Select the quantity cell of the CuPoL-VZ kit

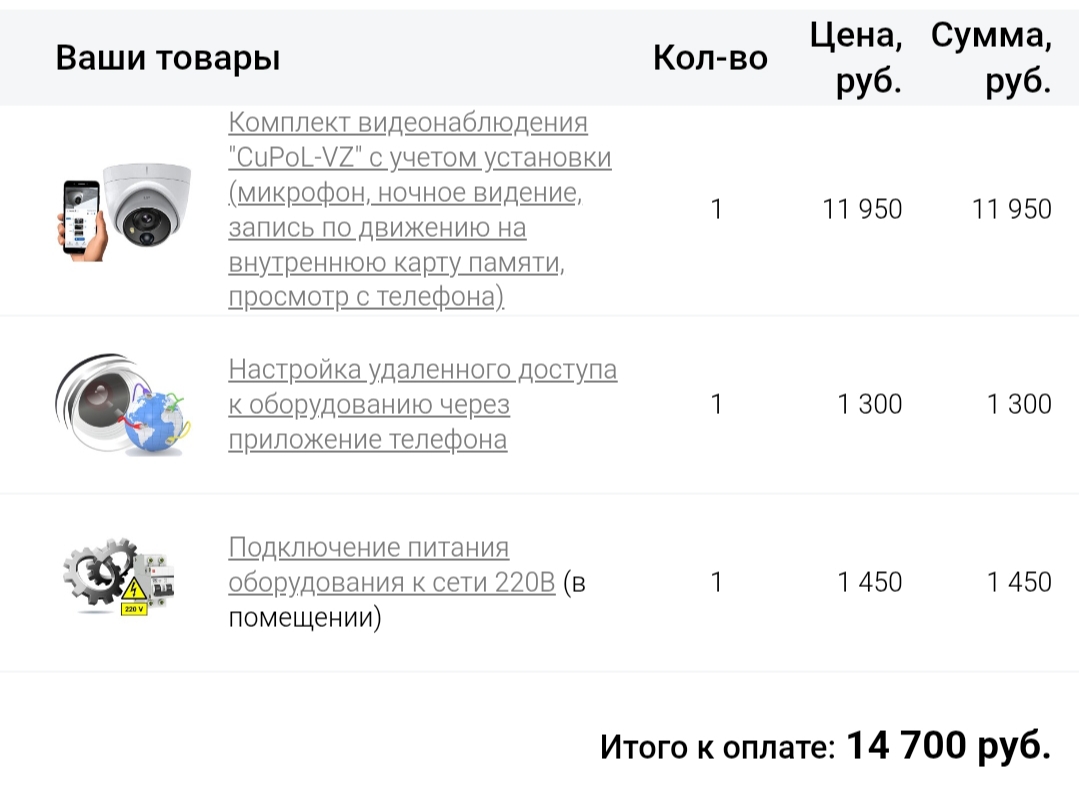pos(716,209)
